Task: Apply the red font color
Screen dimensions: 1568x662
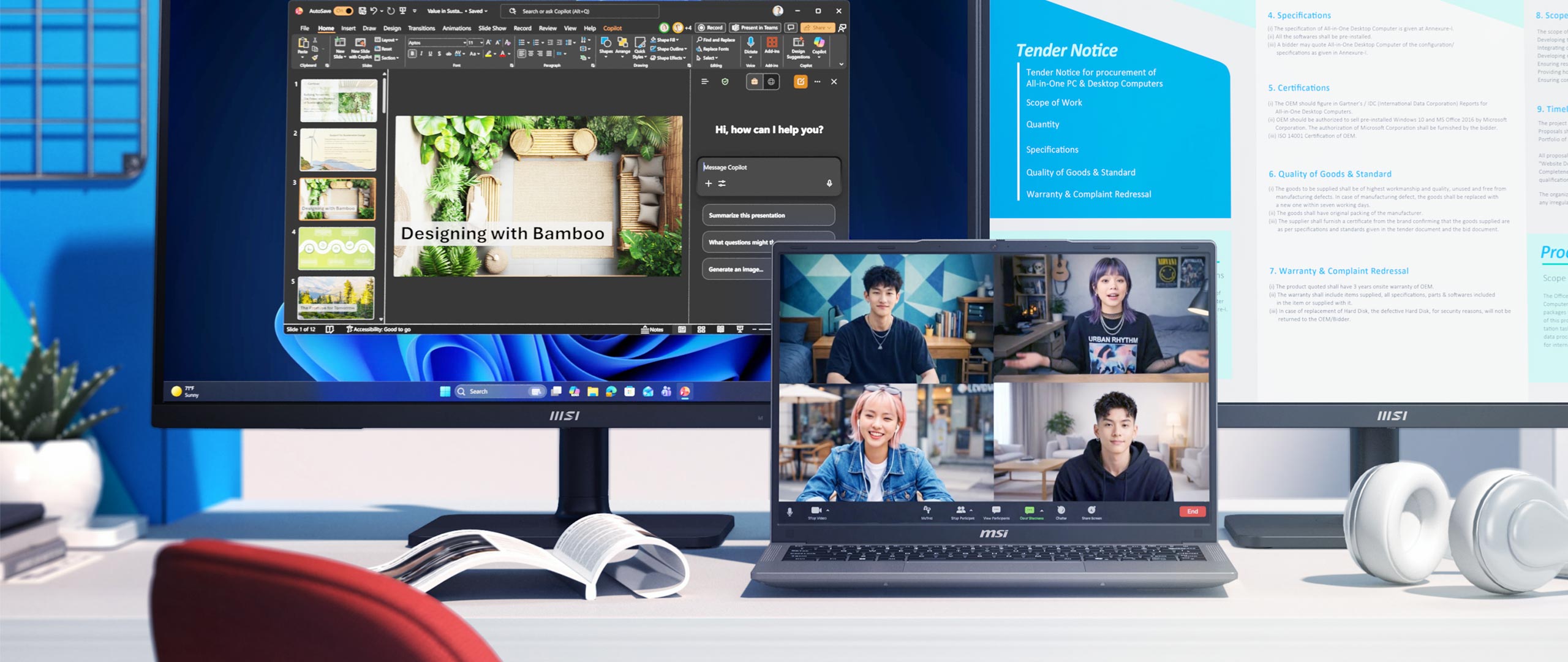Action: [x=502, y=54]
